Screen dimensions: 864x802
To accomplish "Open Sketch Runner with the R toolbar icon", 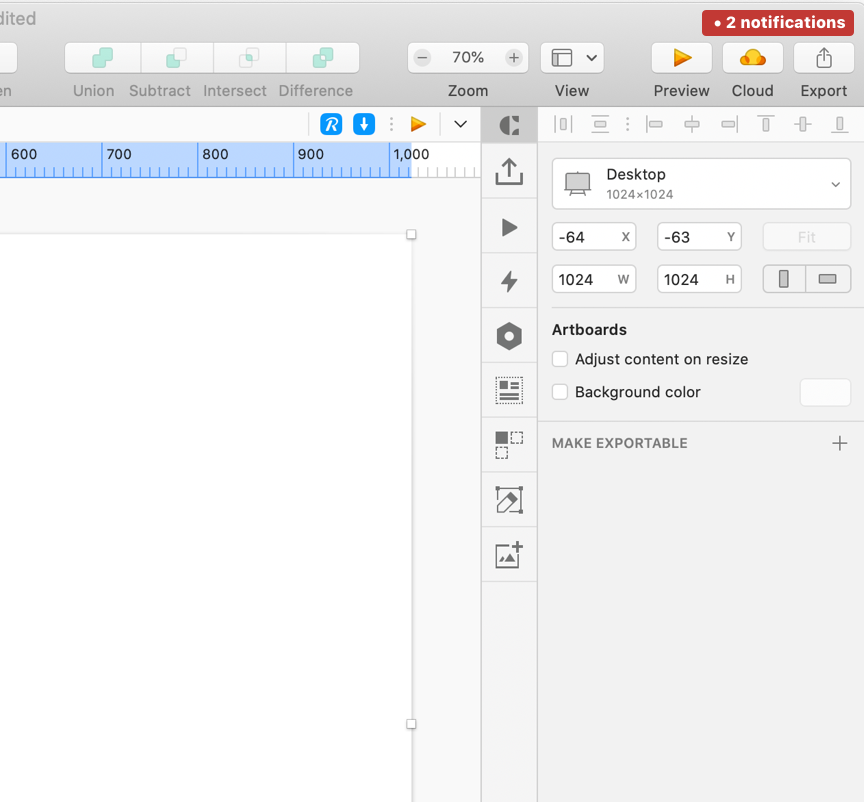I will (333, 124).
